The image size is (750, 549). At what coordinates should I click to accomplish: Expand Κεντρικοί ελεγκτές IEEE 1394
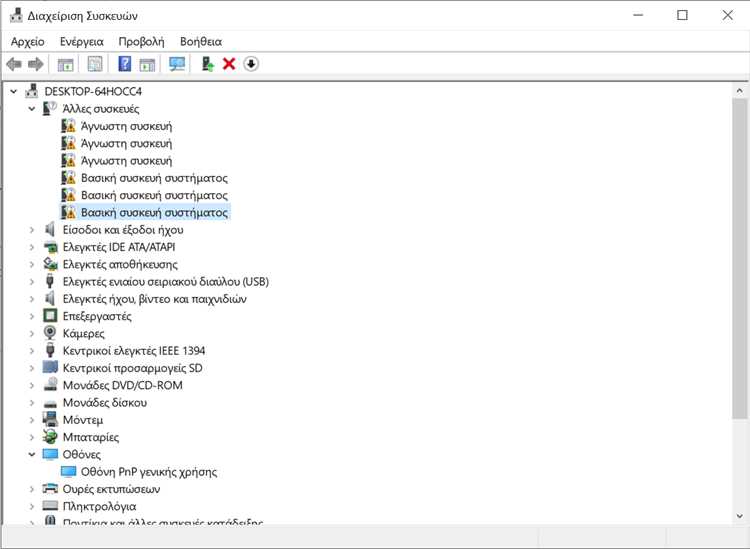pyautogui.click(x=32, y=351)
